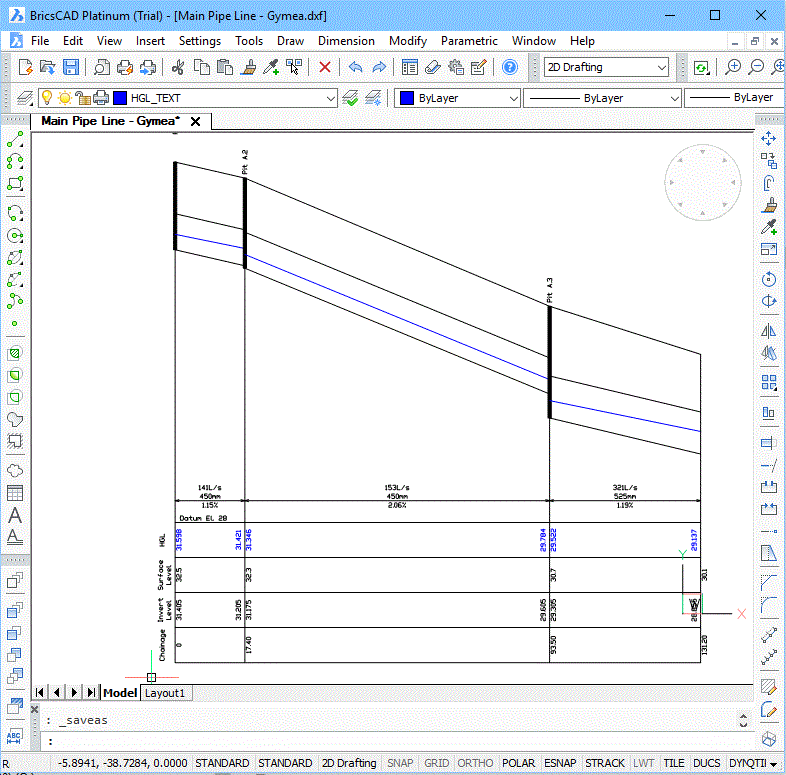The image size is (786, 775).
Task: Click TILE in status bar
Action: click(x=674, y=763)
